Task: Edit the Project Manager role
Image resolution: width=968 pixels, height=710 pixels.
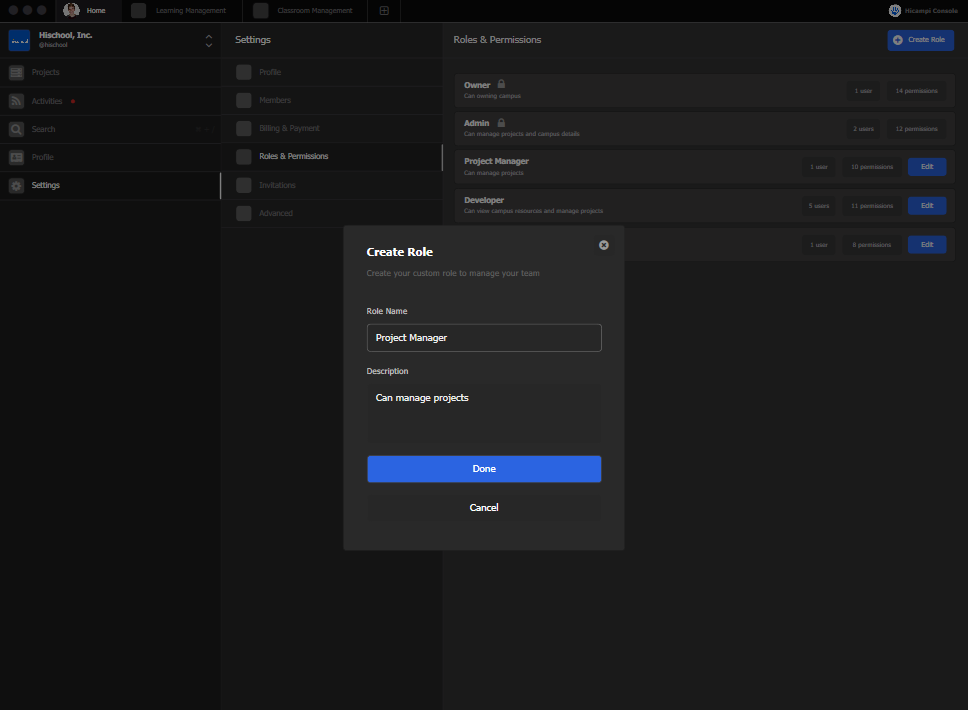Action: (926, 166)
